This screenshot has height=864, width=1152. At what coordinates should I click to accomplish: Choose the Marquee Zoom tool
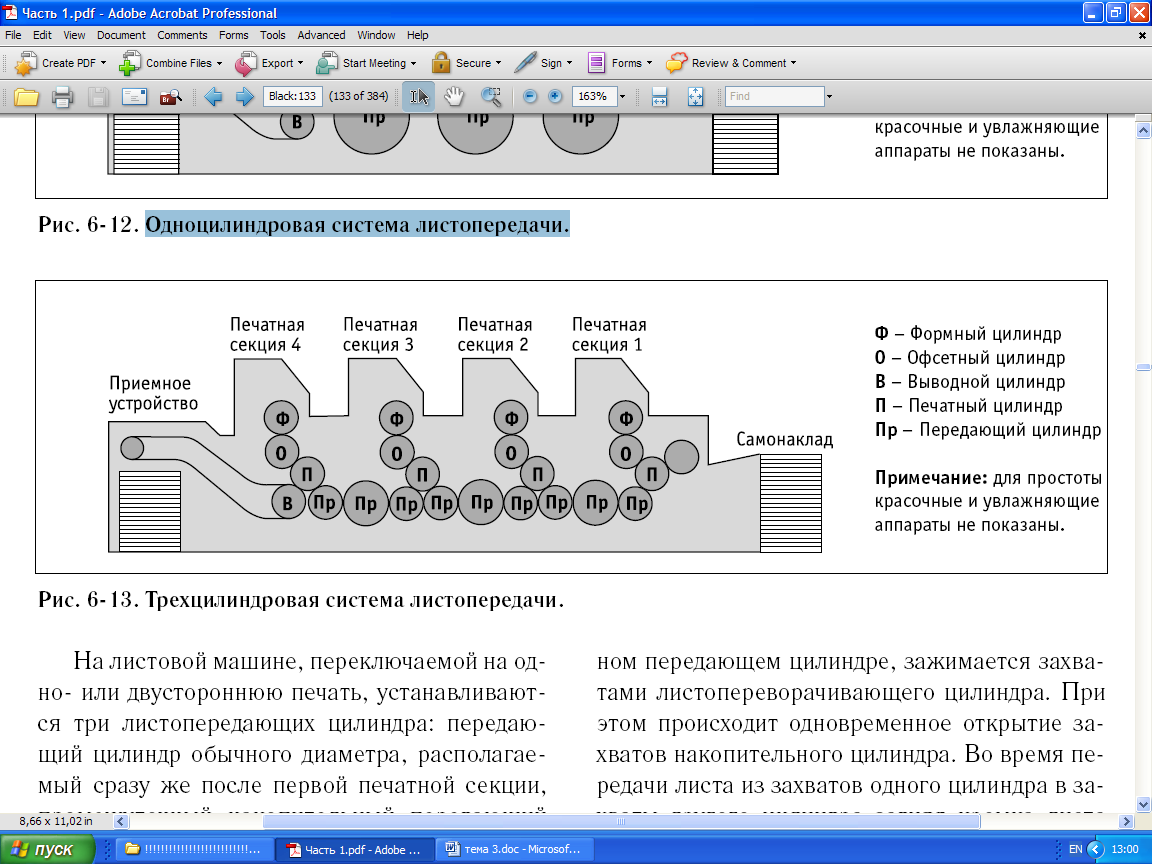(x=491, y=96)
